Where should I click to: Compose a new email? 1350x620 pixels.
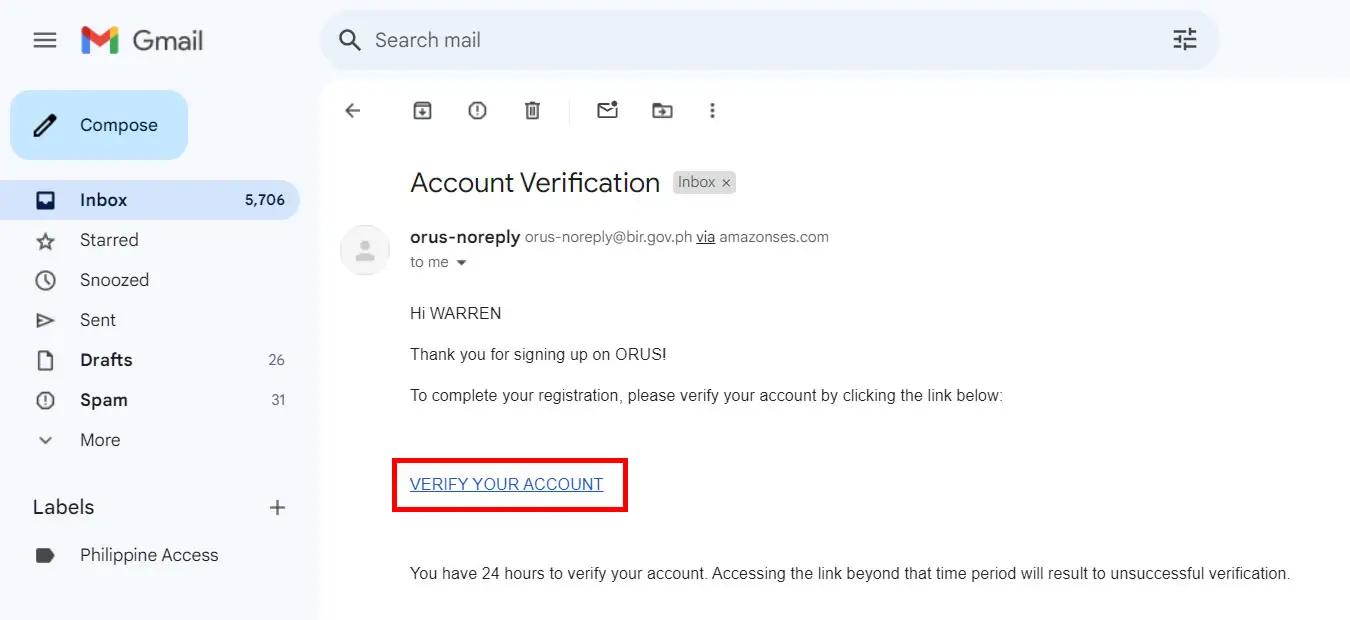coord(99,125)
